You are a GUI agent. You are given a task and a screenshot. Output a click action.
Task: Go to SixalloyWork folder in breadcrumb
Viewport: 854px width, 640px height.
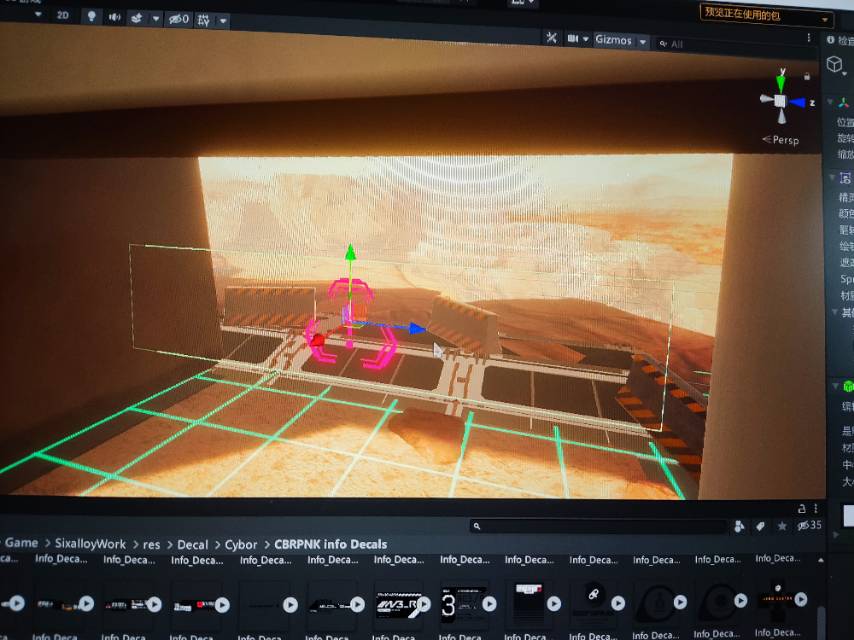[89, 544]
